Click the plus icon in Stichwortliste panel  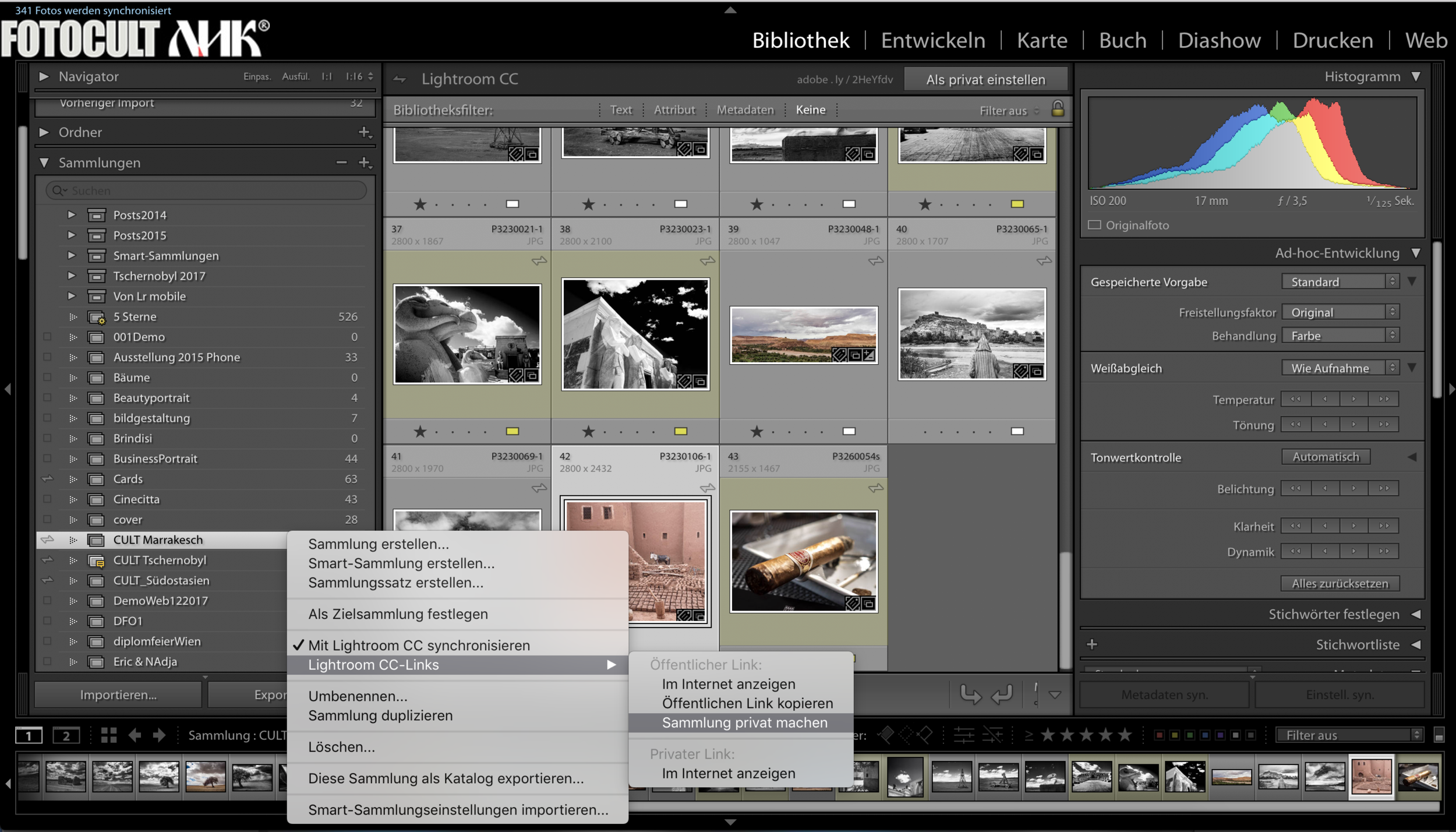tap(1092, 644)
